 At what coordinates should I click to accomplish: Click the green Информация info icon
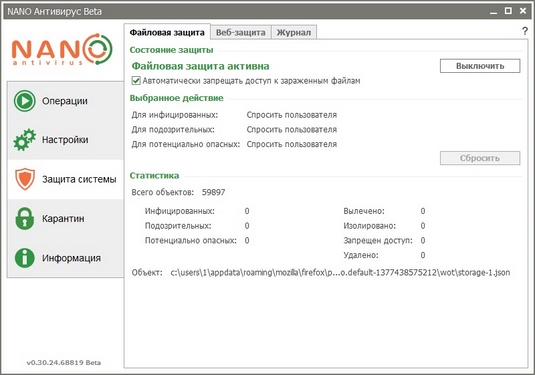[x=25, y=258]
